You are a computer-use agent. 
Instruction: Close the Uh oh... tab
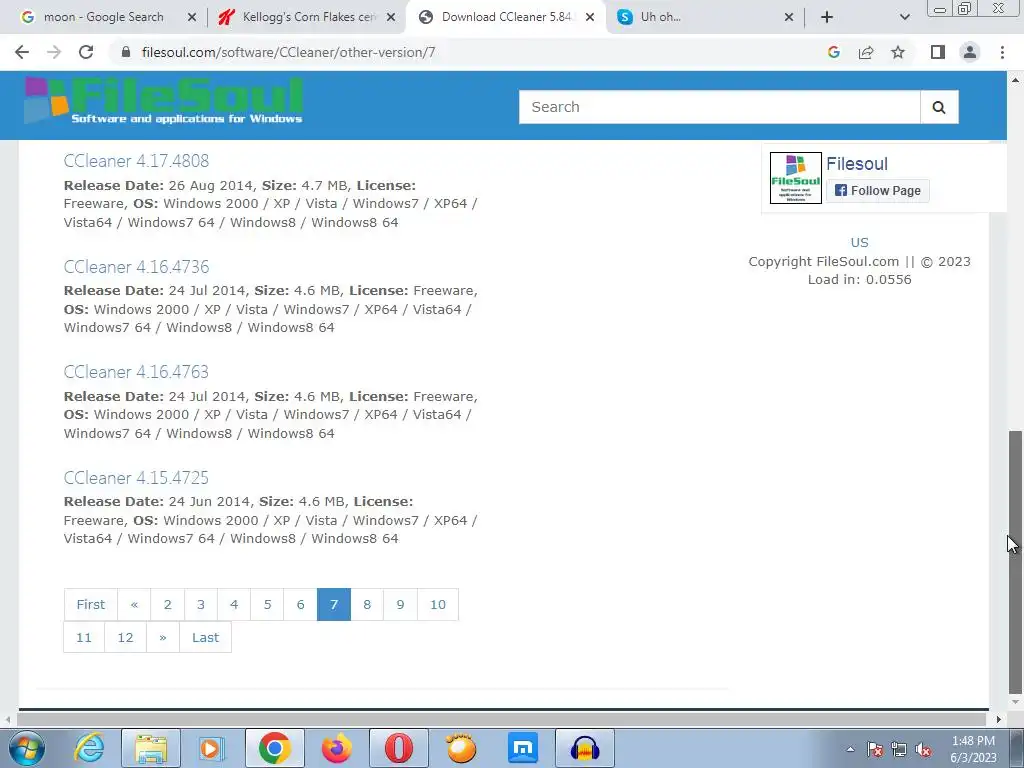point(789,17)
